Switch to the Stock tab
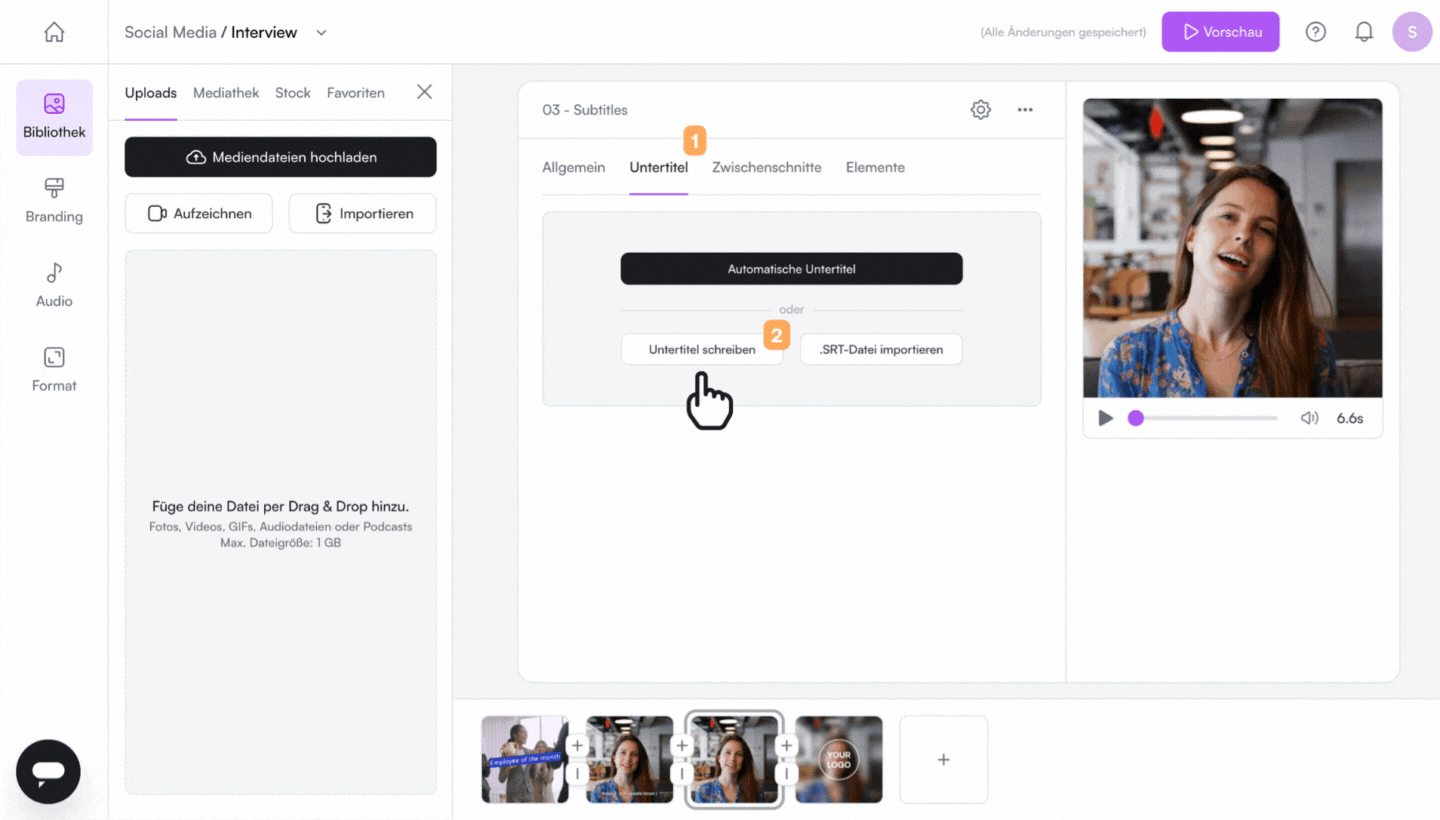Viewport: 1440px width, 820px height. point(293,93)
